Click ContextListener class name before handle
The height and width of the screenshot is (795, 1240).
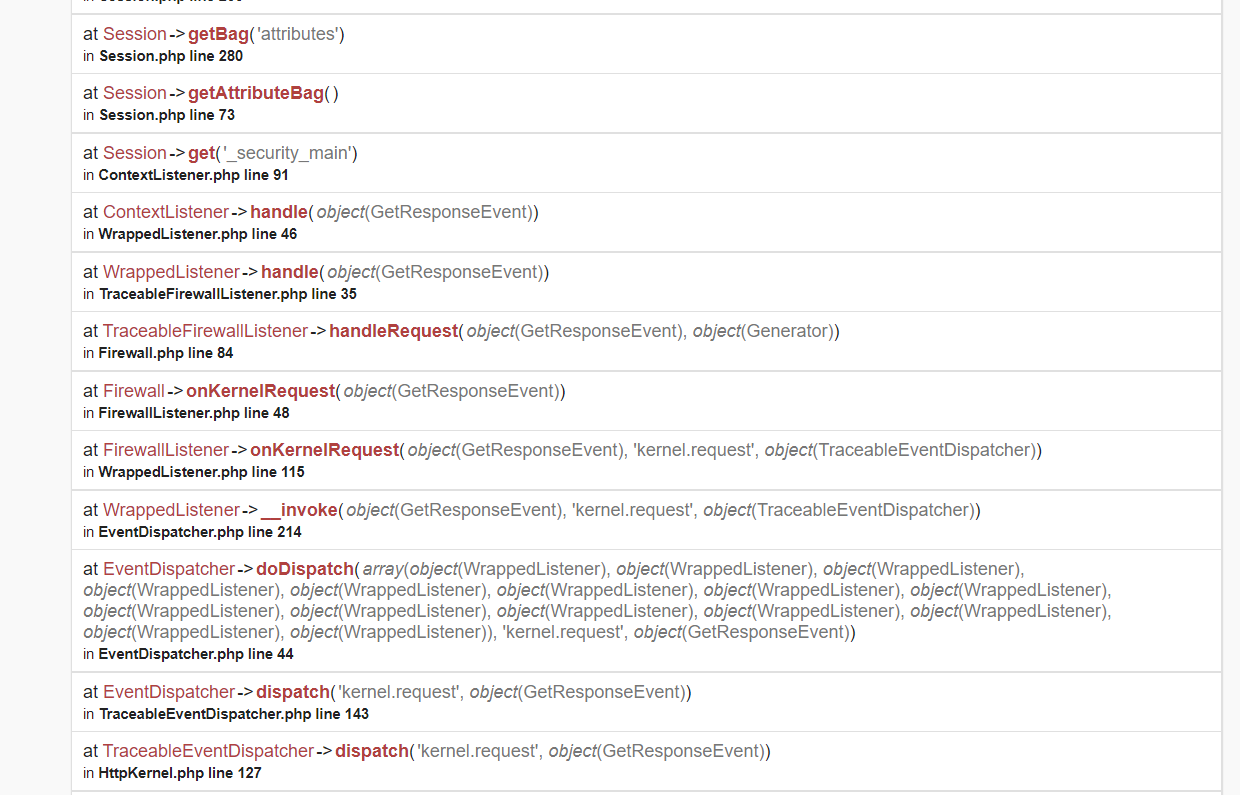pyautogui.click(x=166, y=212)
